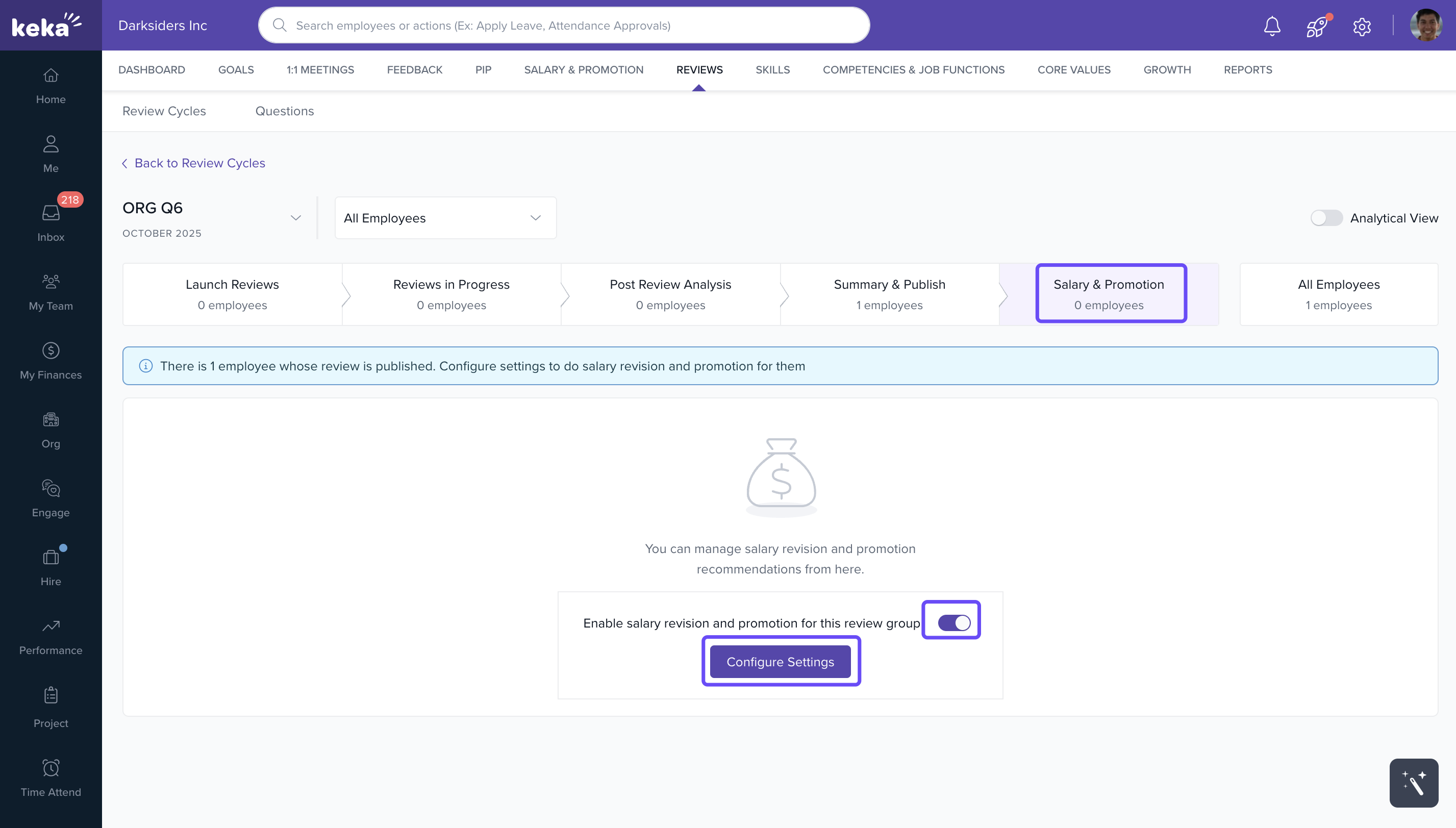The height and width of the screenshot is (828, 1456).
Task: Switch to the Questions tab
Action: pyautogui.click(x=284, y=111)
